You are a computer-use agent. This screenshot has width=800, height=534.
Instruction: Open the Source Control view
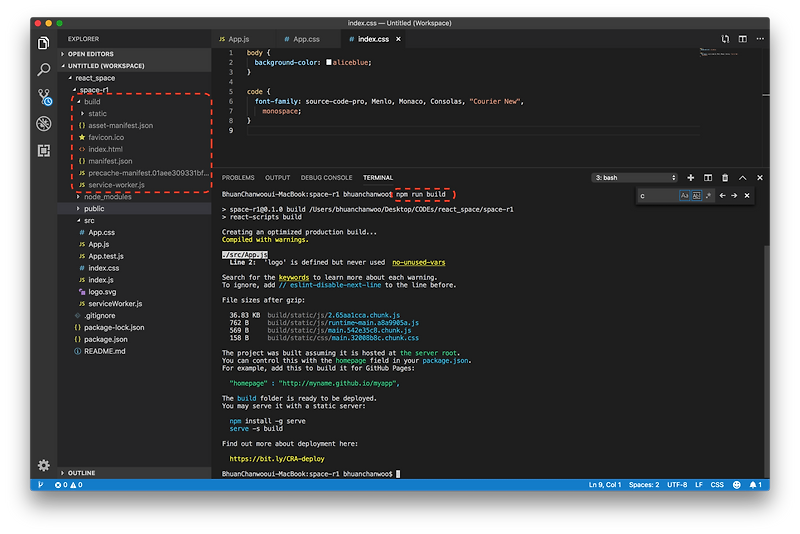tap(43, 97)
